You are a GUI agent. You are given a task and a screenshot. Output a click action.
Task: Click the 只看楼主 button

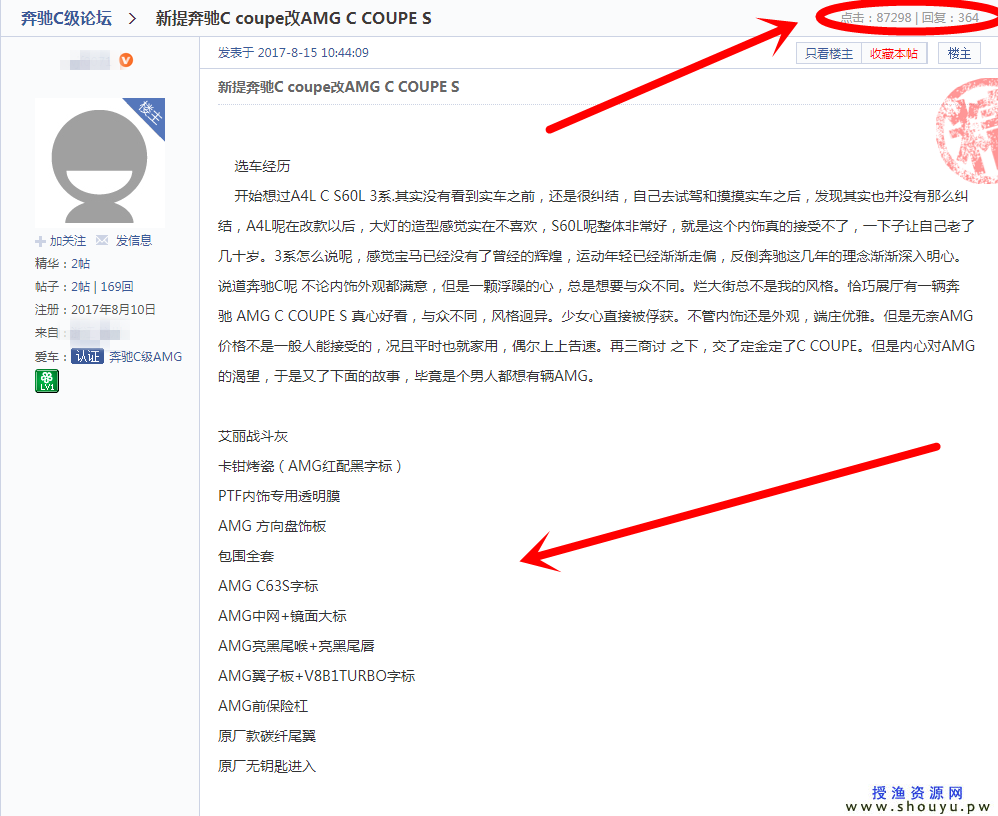(829, 53)
